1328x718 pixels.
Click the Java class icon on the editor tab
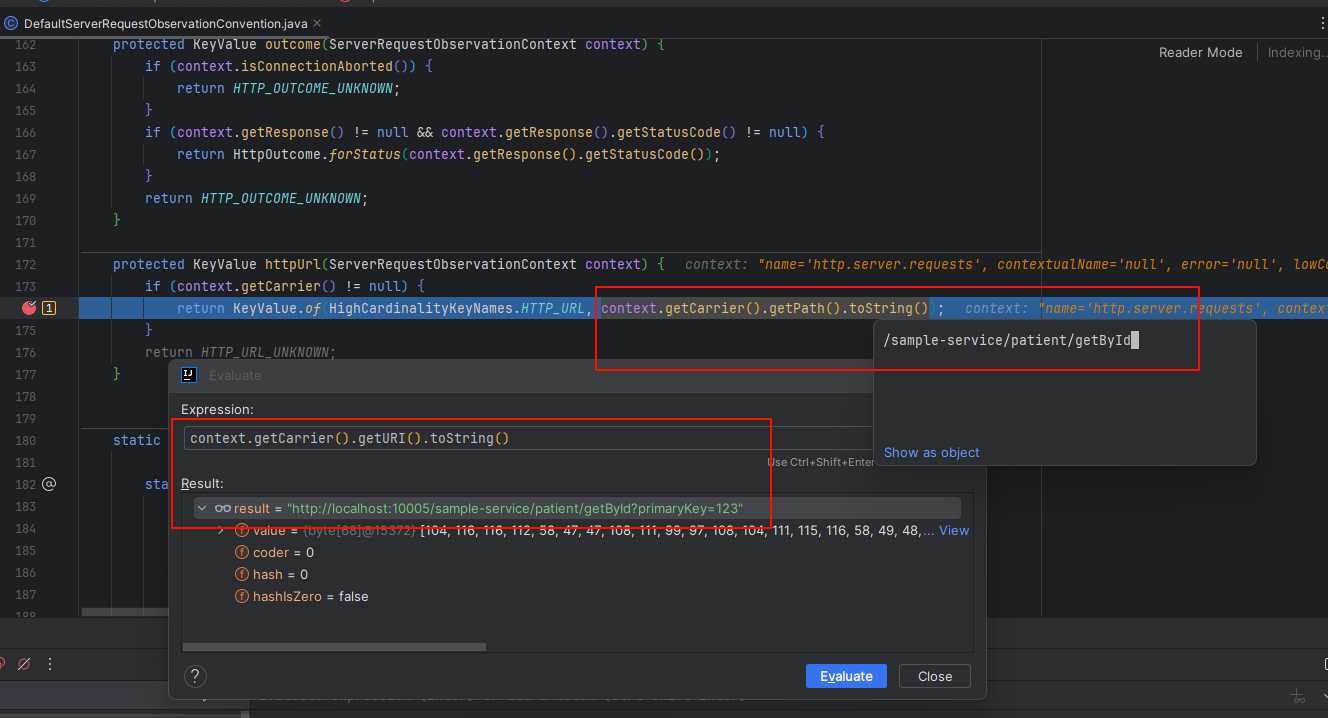click(x=11, y=23)
